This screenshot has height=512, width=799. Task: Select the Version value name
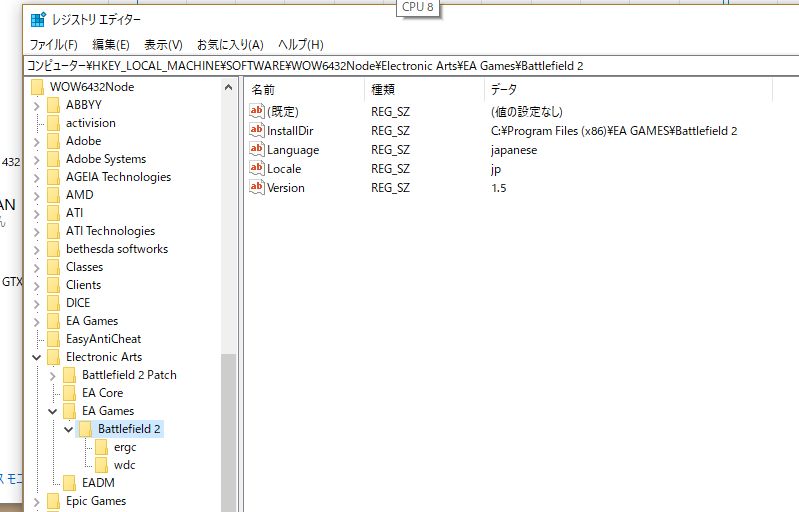click(285, 188)
